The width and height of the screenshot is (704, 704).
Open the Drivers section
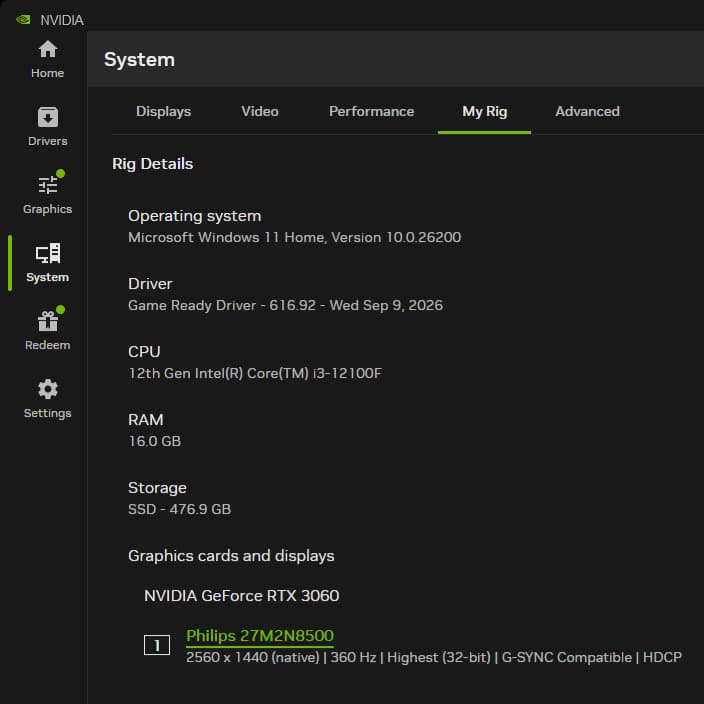47,128
